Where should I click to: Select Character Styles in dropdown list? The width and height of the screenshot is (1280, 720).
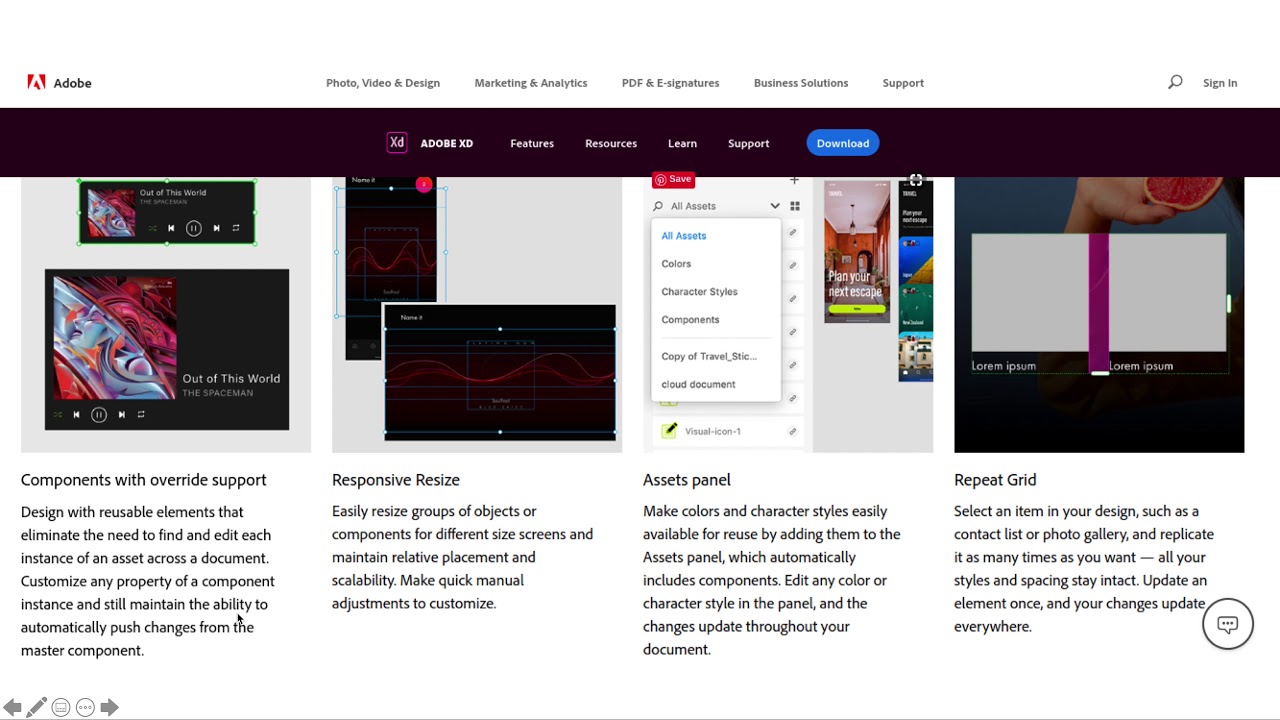[699, 292]
